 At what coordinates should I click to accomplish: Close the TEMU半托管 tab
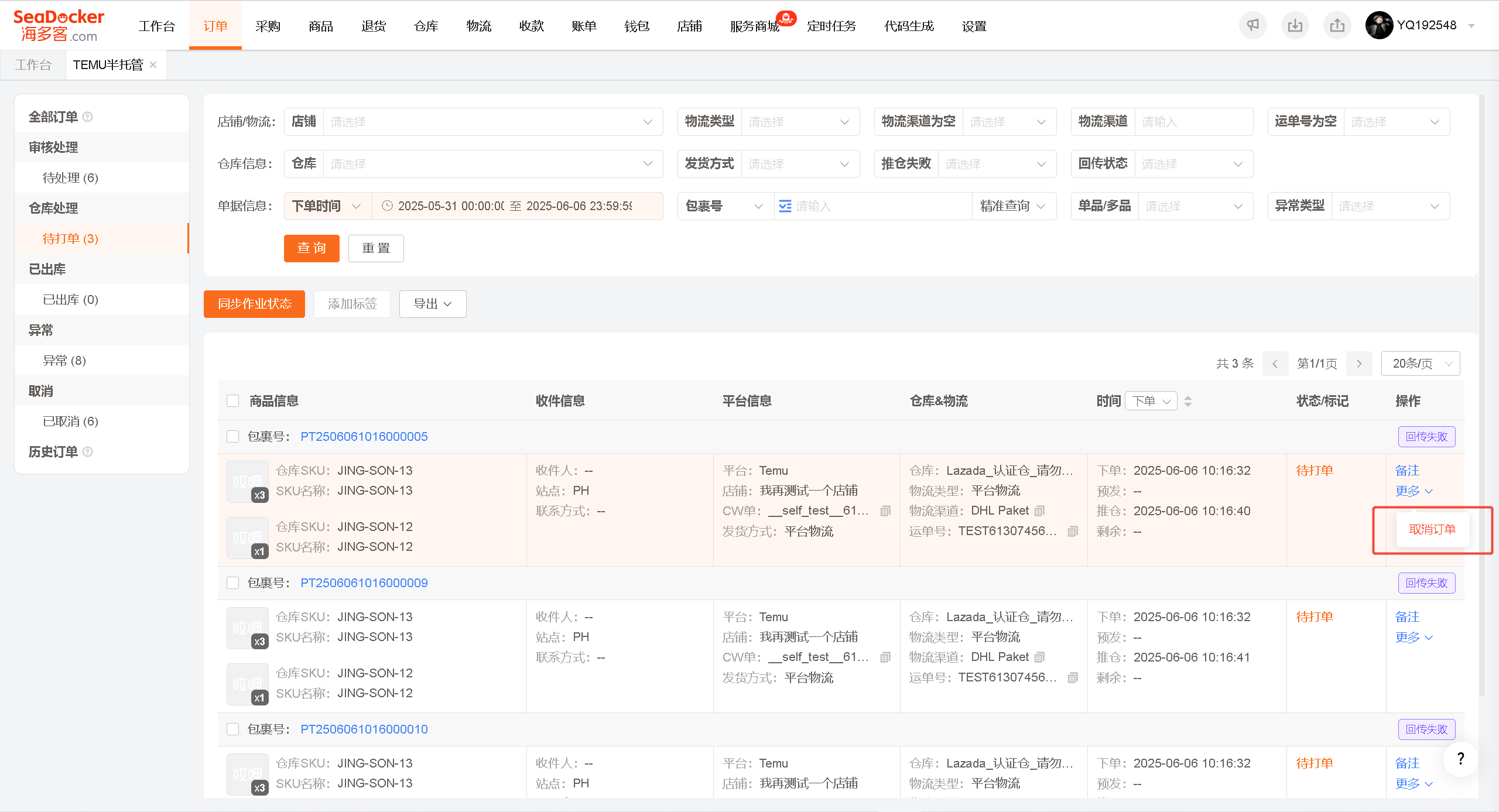click(x=153, y=64)
